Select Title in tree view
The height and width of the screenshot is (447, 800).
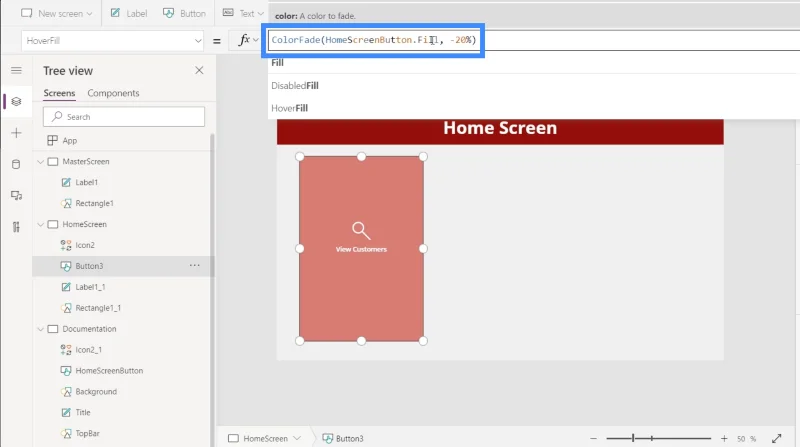83,412
